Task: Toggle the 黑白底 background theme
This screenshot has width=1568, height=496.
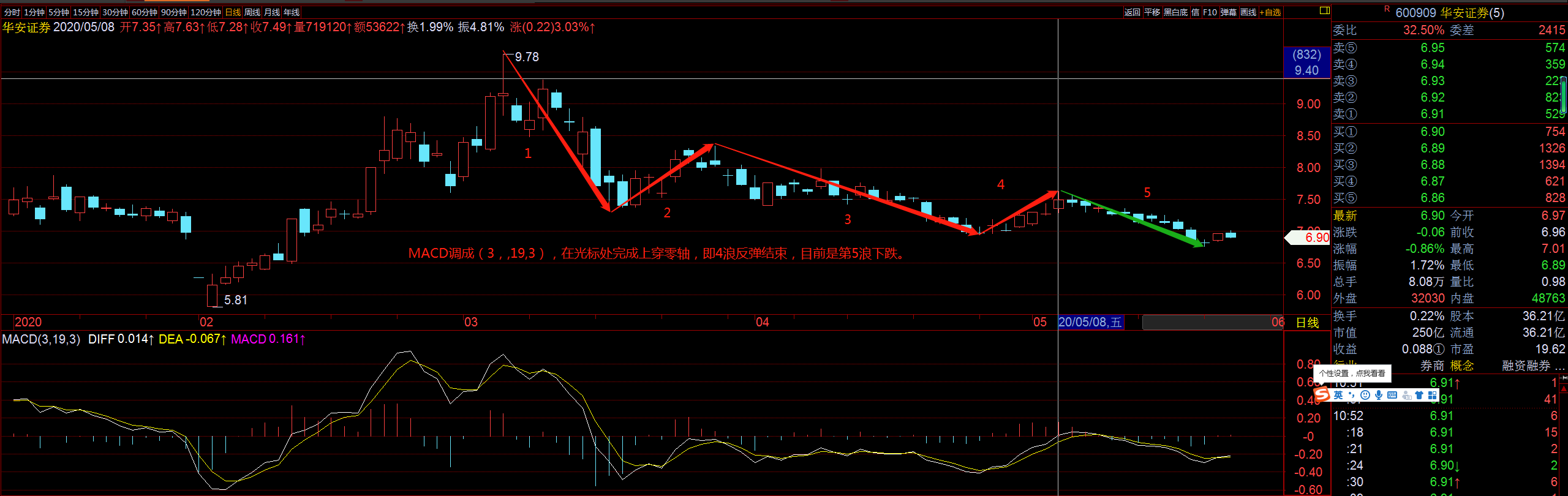Action: click(x=1176, y=12)
